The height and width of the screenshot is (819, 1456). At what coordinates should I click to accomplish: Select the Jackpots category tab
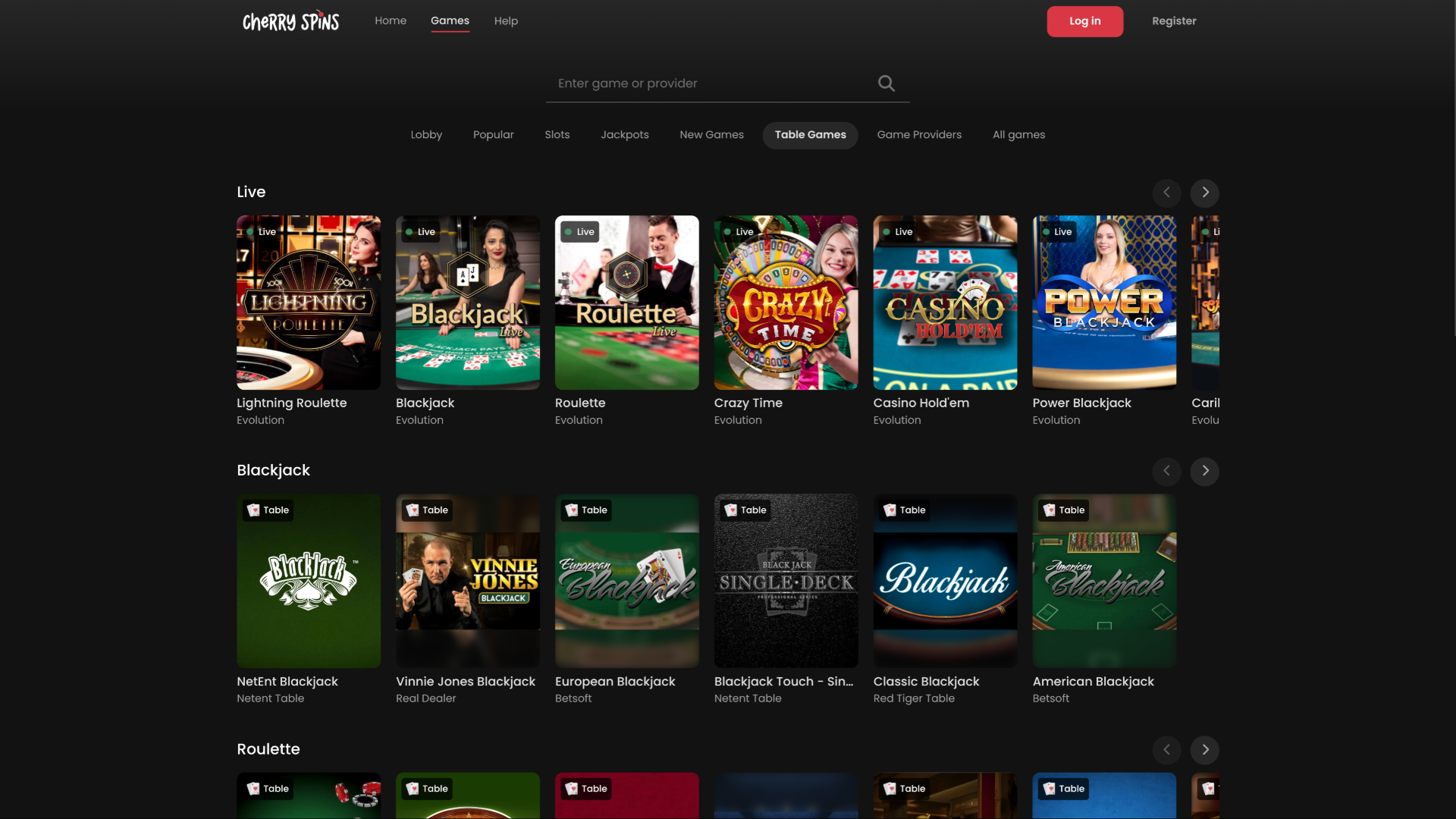tap(624, 135)
